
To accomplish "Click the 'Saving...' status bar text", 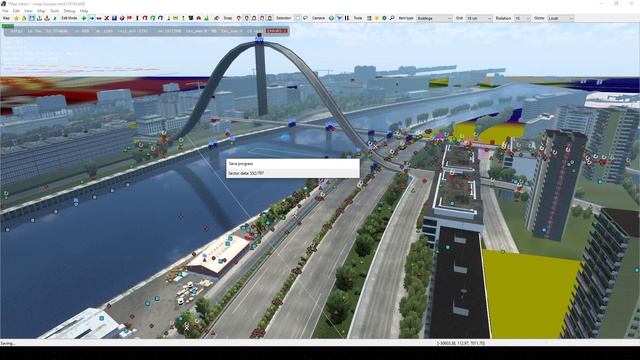I will 8,343.
